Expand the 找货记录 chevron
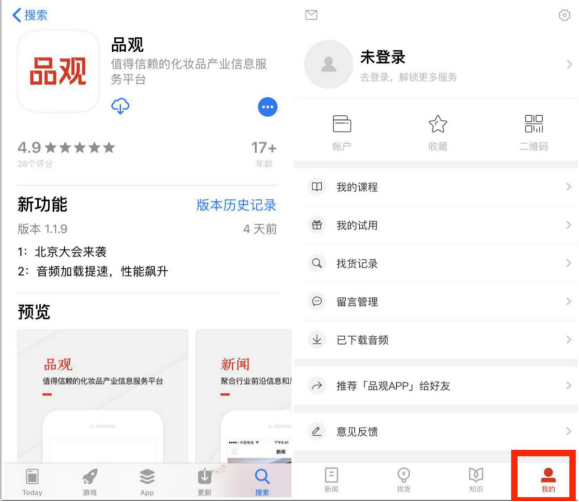The height and width of the screenshot is (502, 579). [569, 263]
